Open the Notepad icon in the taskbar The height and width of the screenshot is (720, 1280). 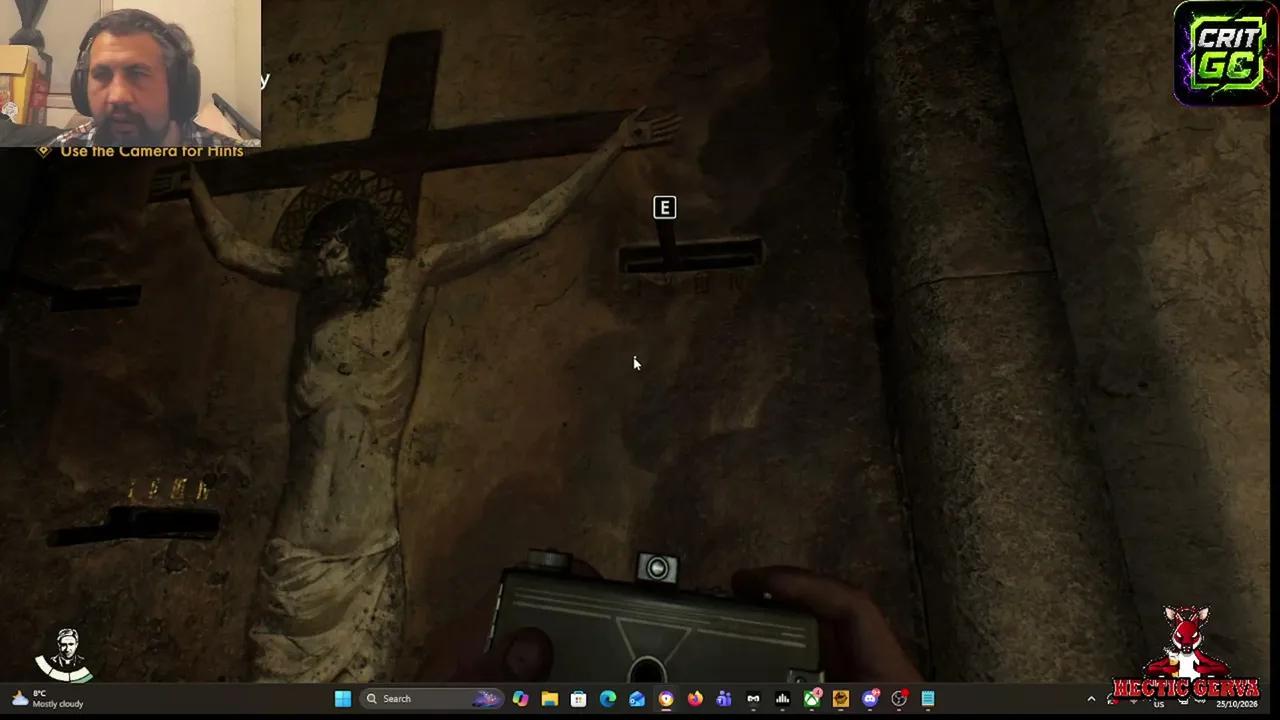tap(928, 699)
